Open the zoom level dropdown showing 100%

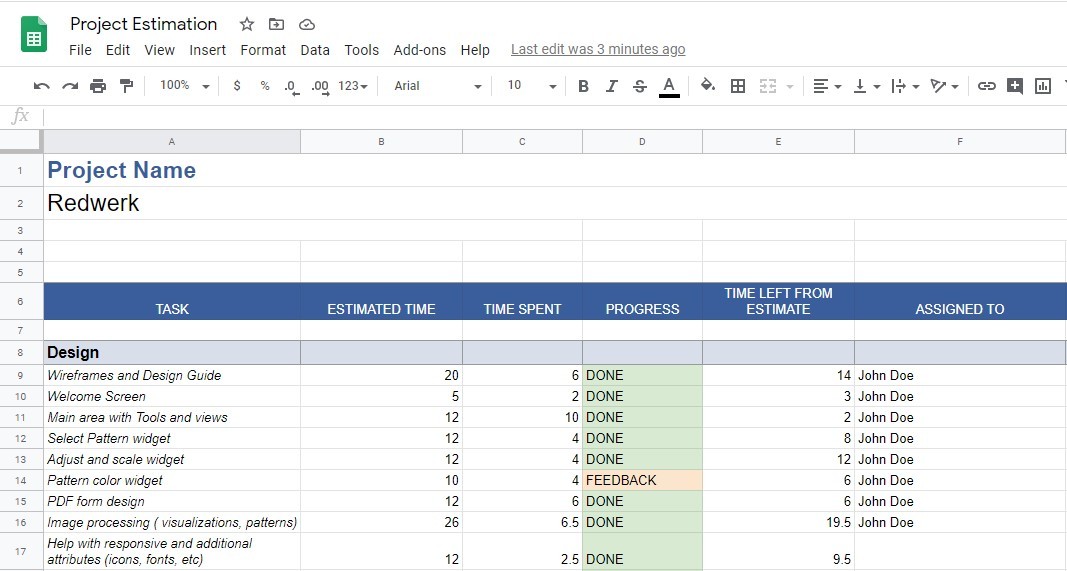pyautogui.click(x=184, y=86)
